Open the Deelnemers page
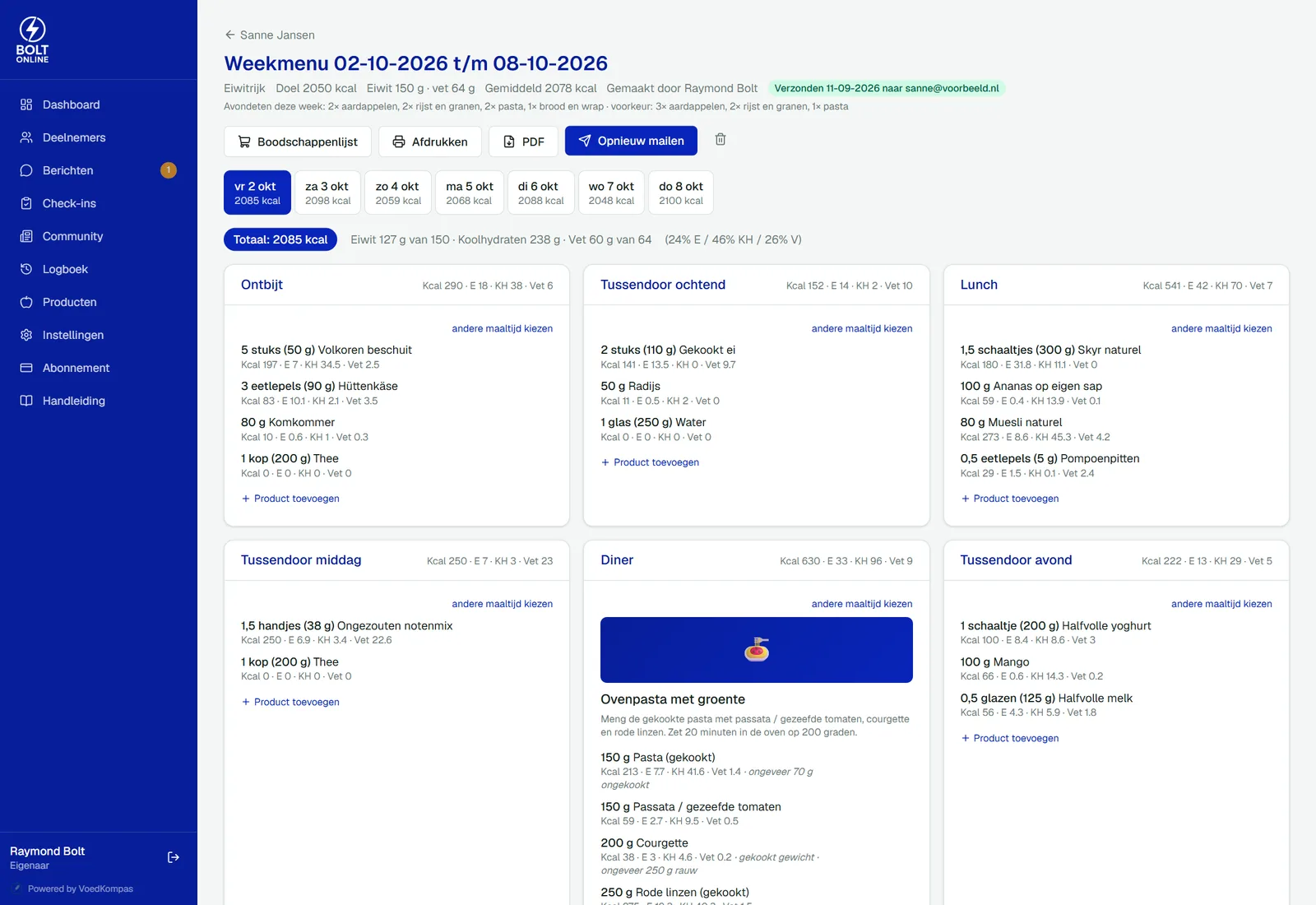 99,137
